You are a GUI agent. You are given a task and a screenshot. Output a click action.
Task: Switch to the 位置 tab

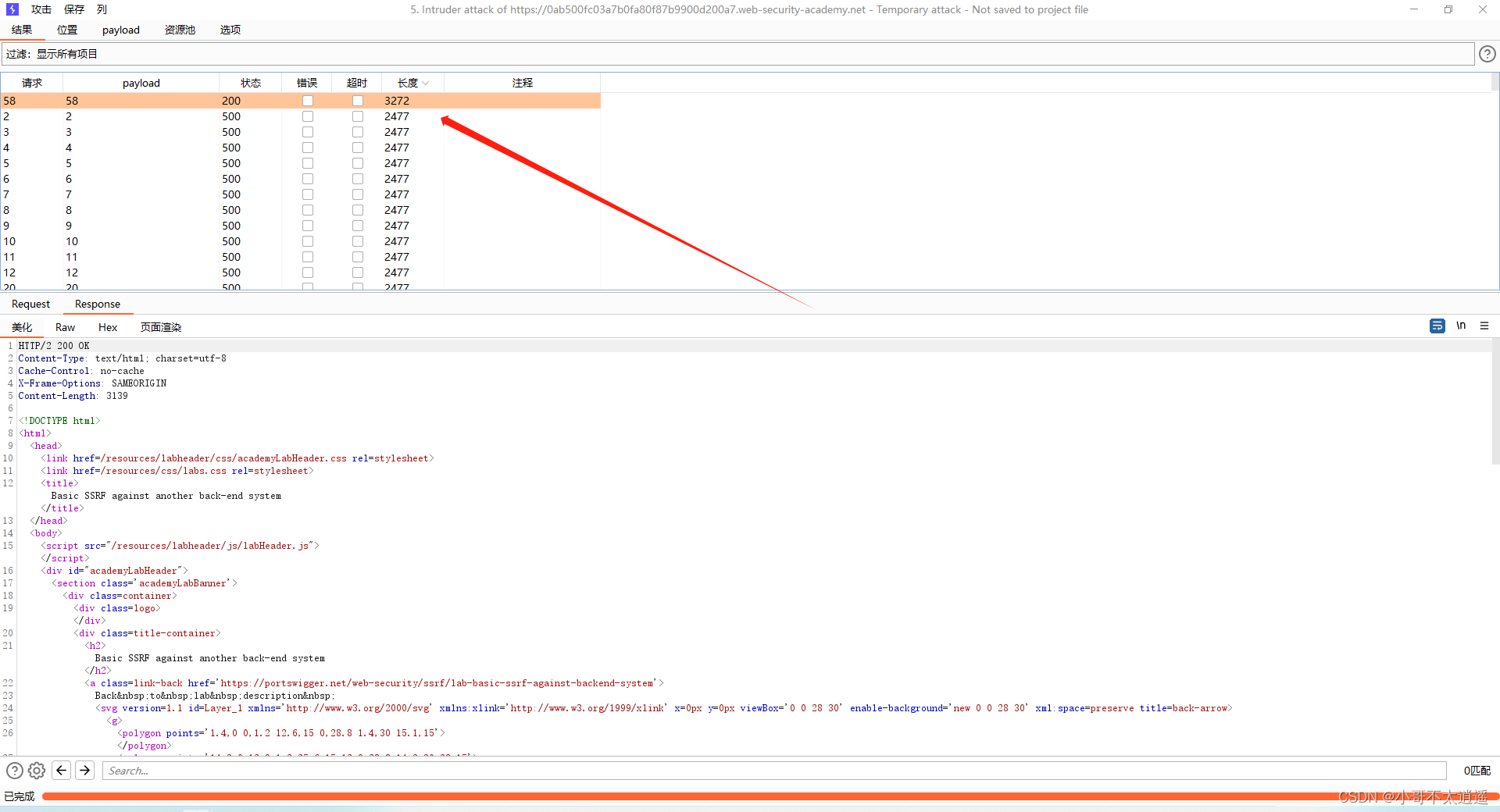pyautogui.click(x=67, y=30)
